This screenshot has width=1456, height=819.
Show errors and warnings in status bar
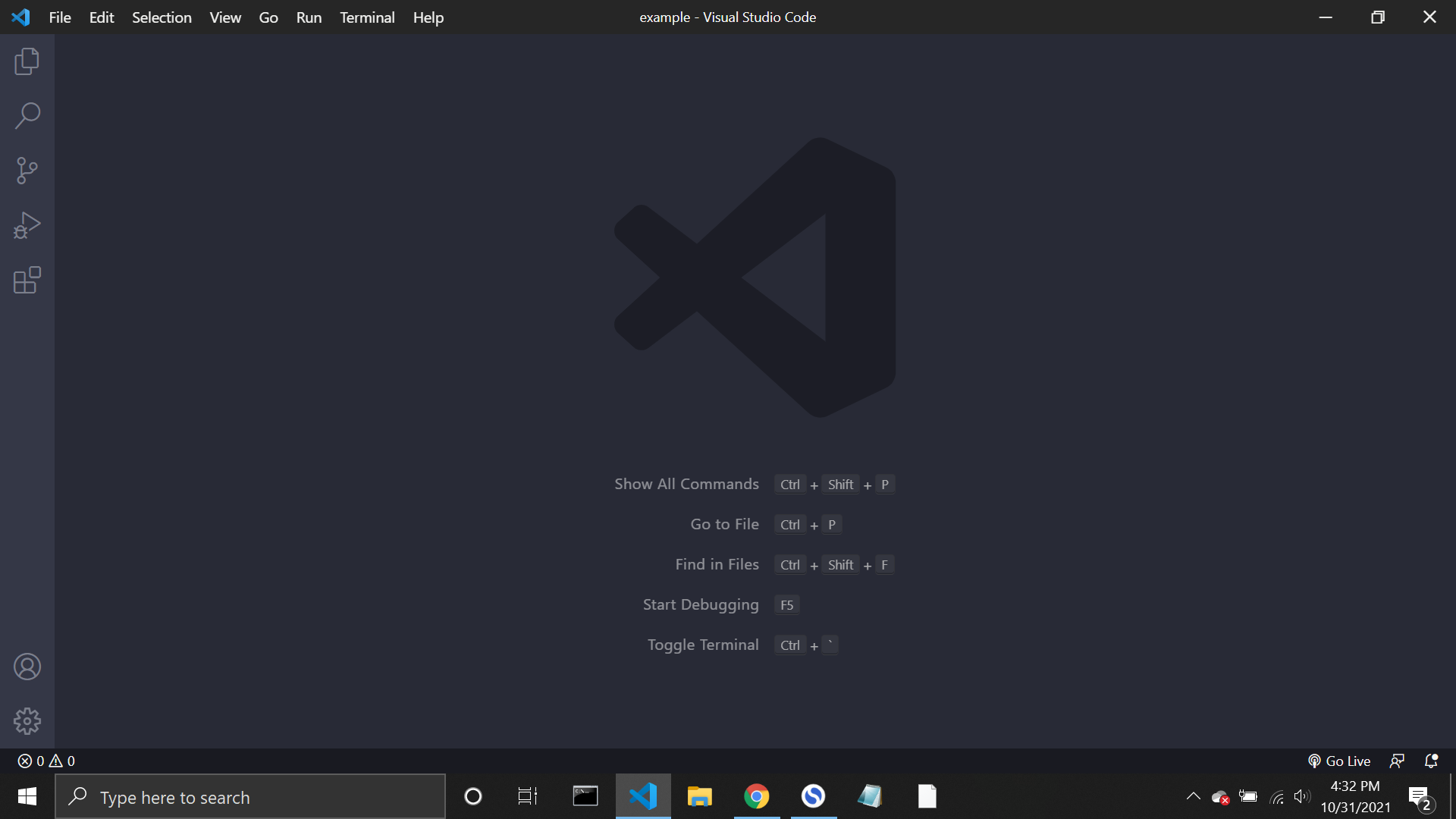click(x=46, y=761)
